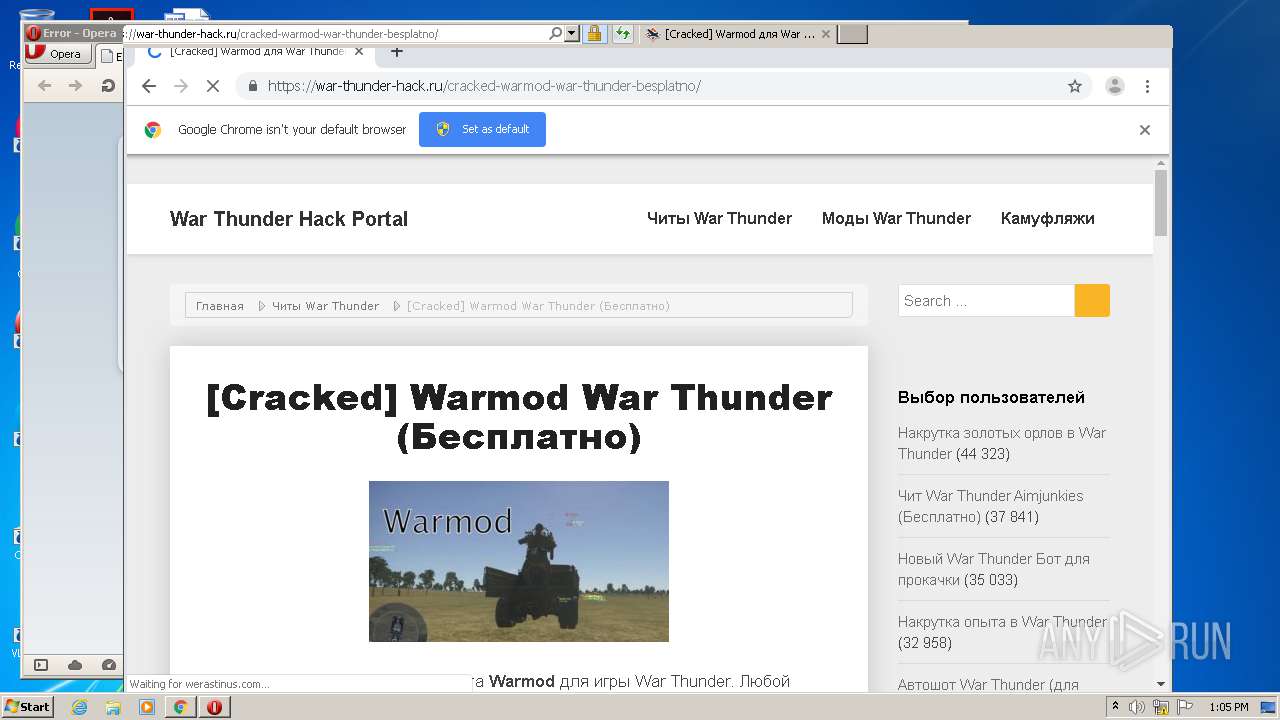This screenshot has width=1280, height=720.
Task: Click the article title heading
Action: (x=519, y=417)
